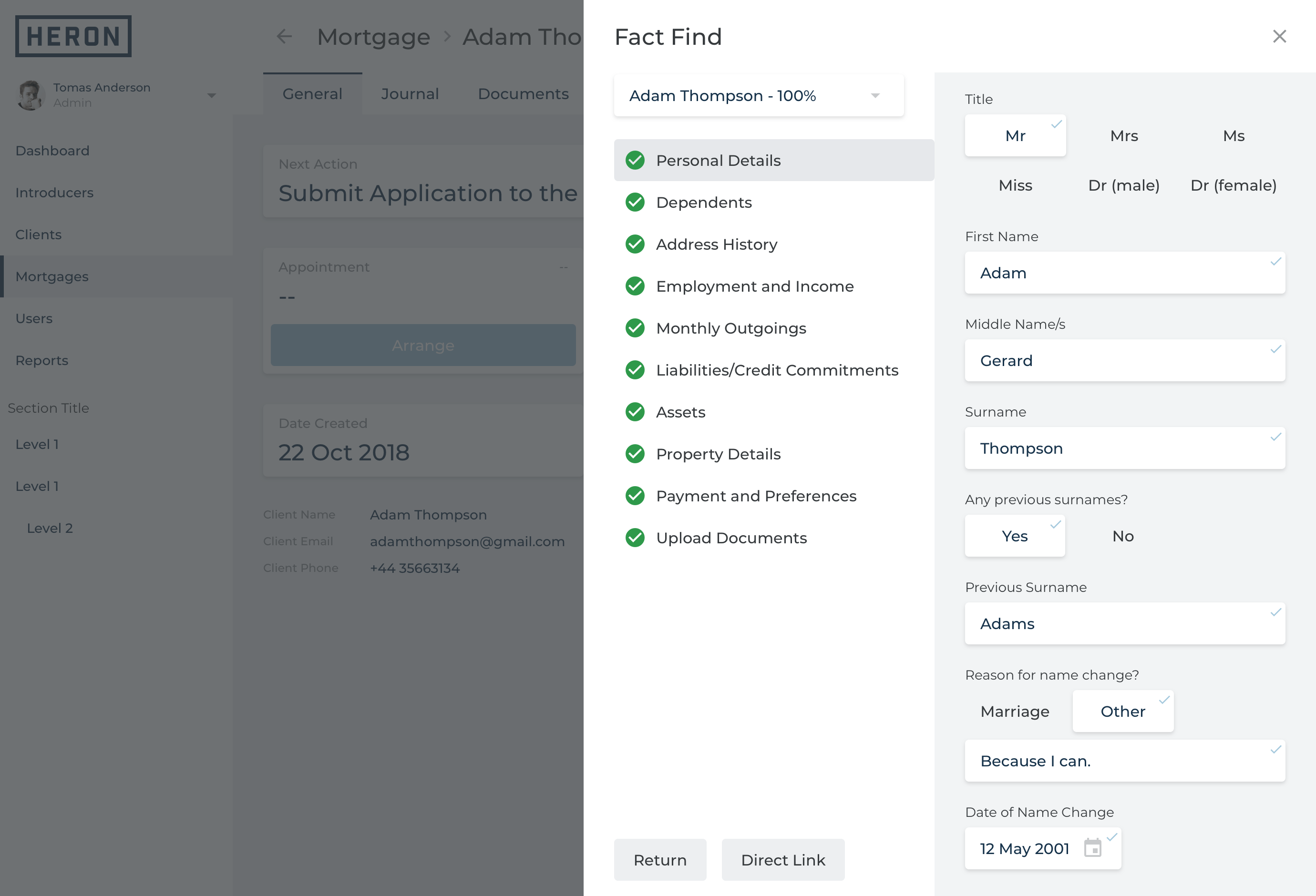The height and width of the screenshot is (896, 1316).
Task: Click the back arrow beside Mortgage breadcrumb
Action: point(284,37)
